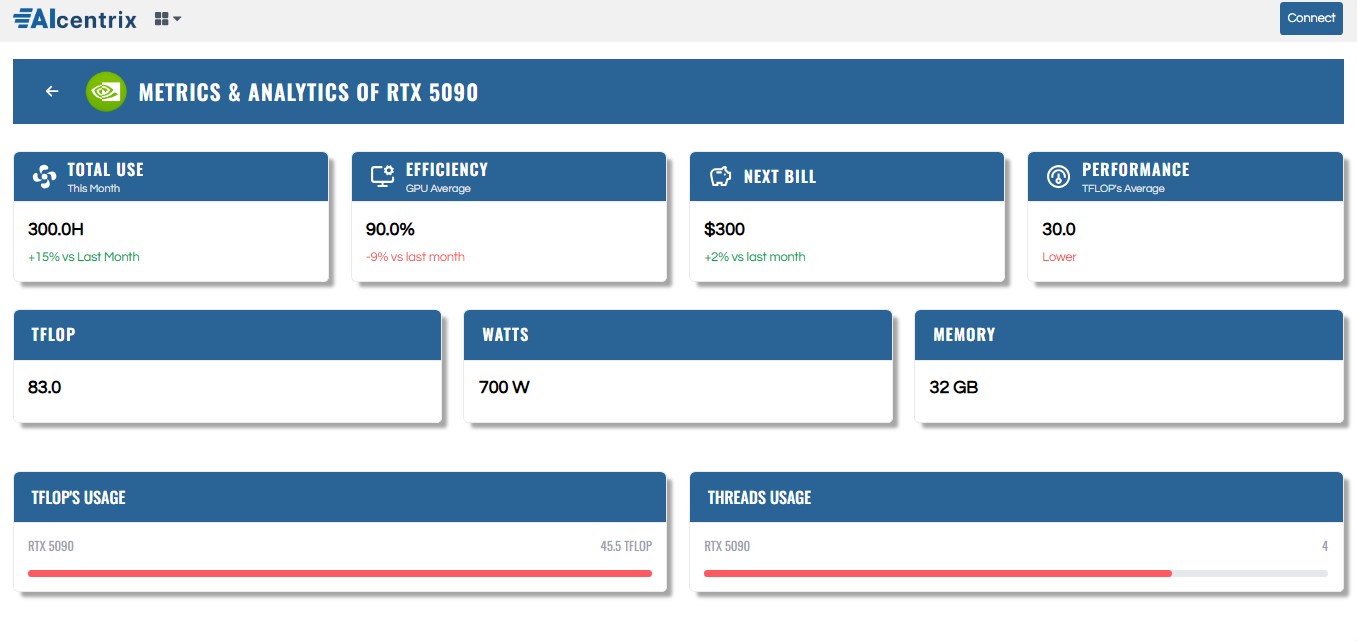1357x641 pixels.
Task: Click the 90.0% efficiency value
Action: 390,229
